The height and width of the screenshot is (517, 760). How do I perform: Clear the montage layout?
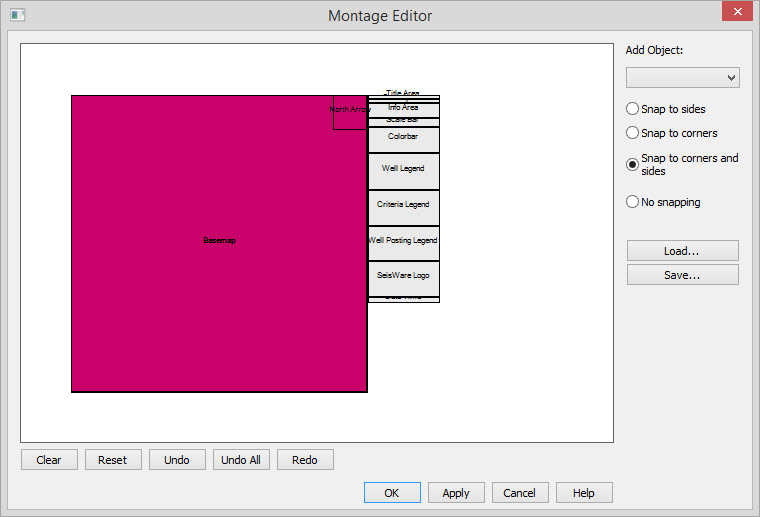coord(49,460)
